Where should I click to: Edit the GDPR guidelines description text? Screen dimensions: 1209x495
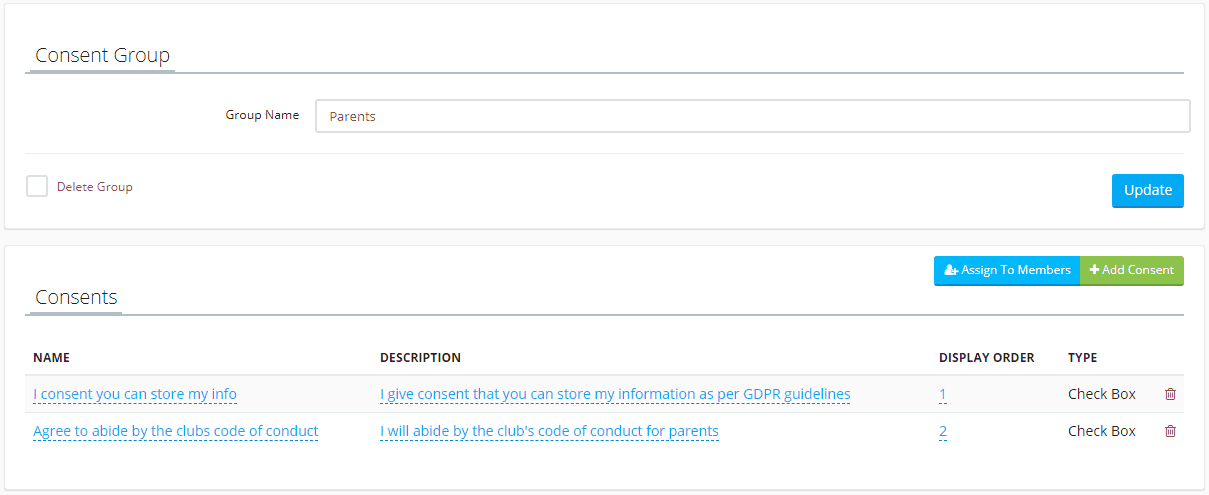(615, 394)
